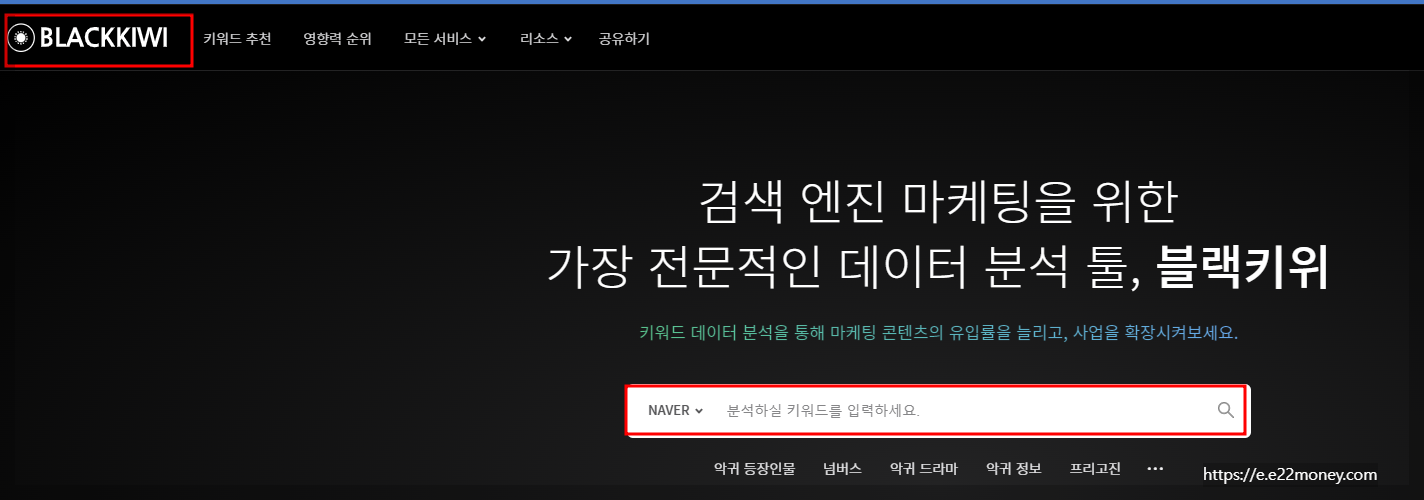This screenshot has width=1424, height=500.
Task: Select the 넘버스 suggested keyword
Action: (843, 468)
